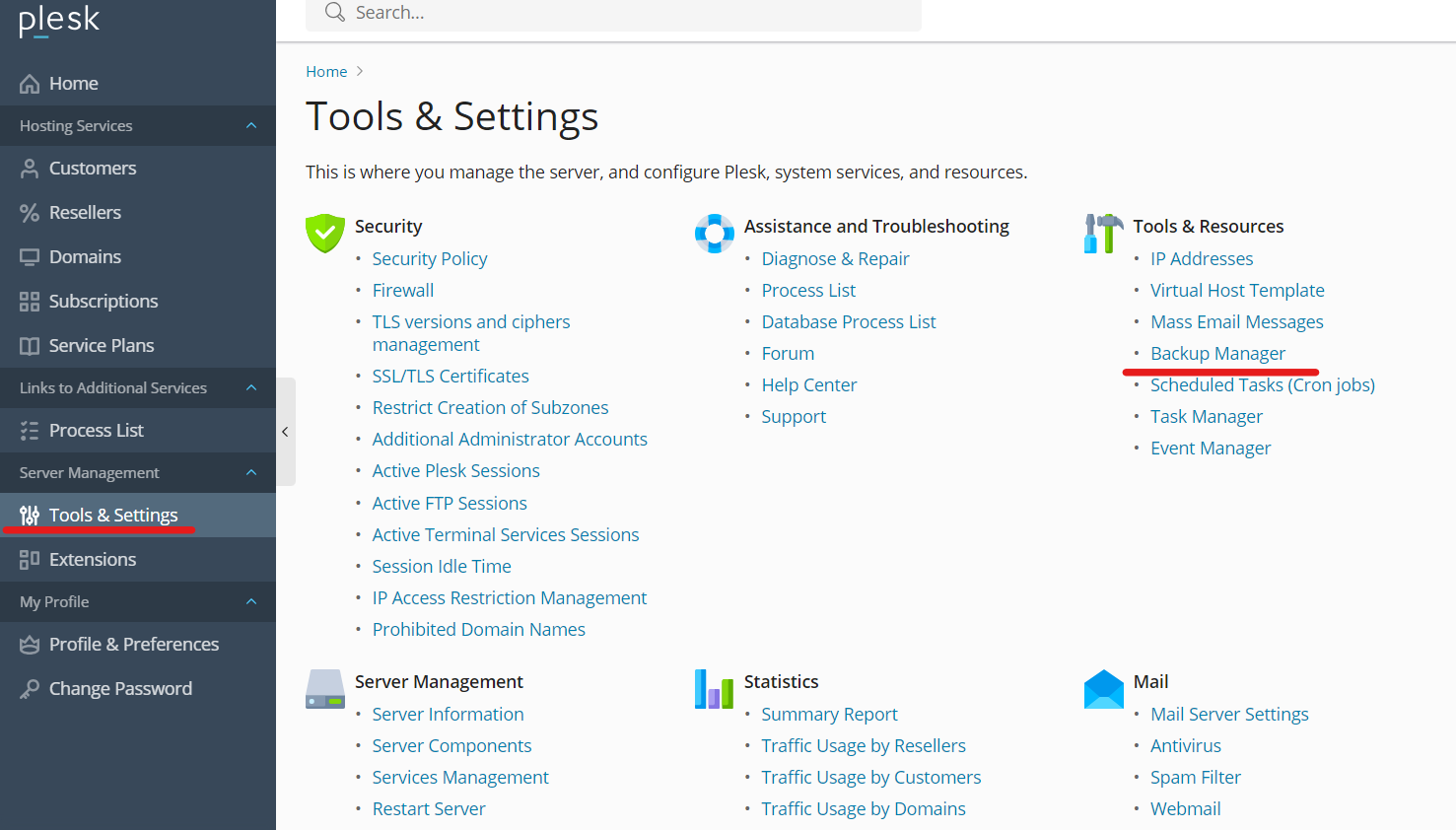Click the Security shield icon

click(x=324, y=234)
